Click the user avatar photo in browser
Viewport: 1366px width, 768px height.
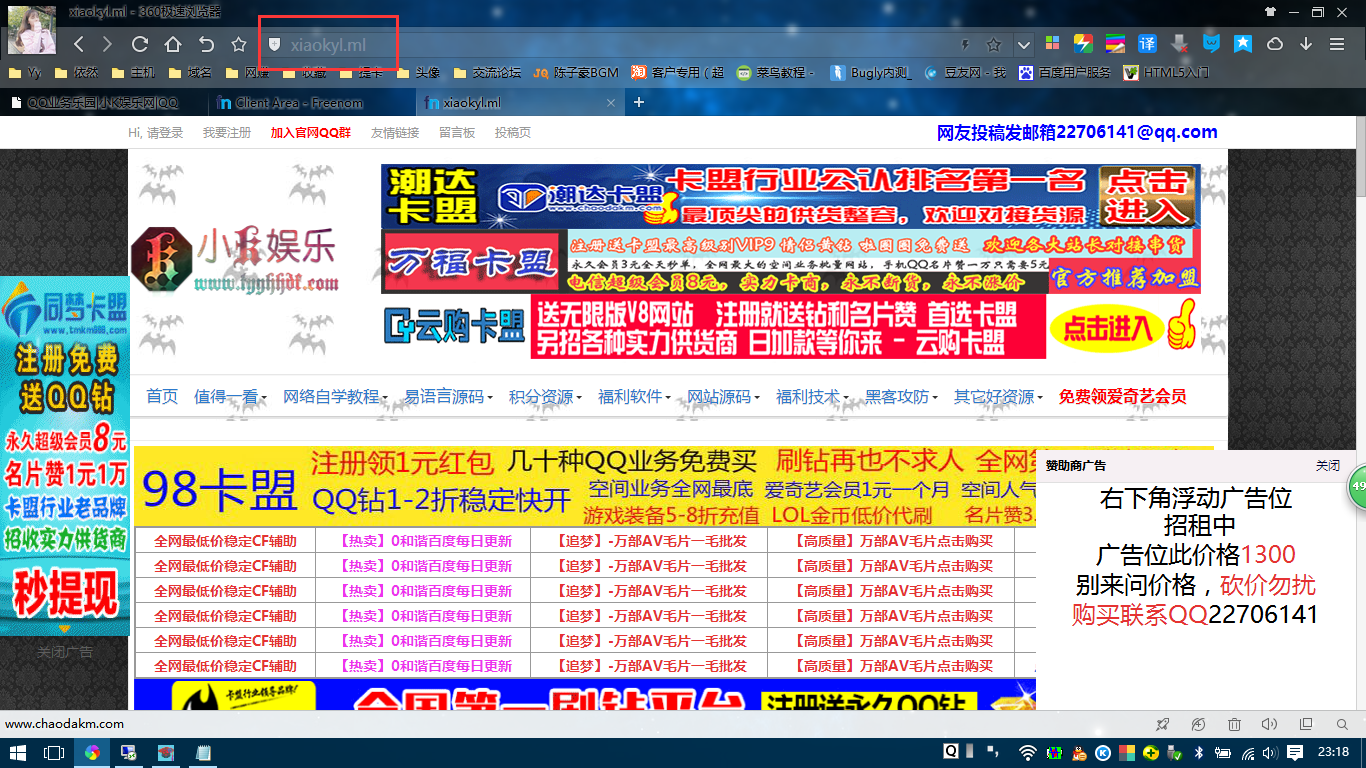32,29
